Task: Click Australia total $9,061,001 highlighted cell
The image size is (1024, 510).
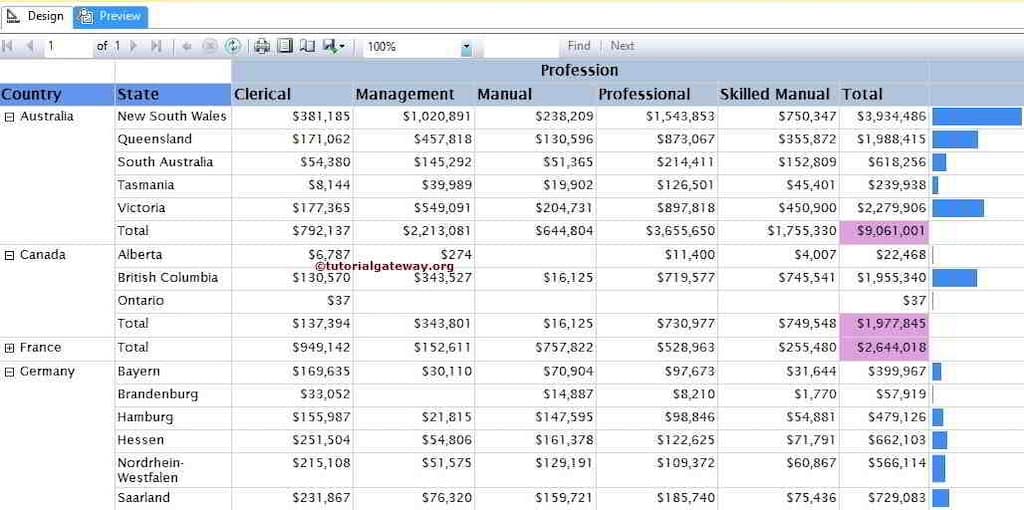Action: (884, 232)
